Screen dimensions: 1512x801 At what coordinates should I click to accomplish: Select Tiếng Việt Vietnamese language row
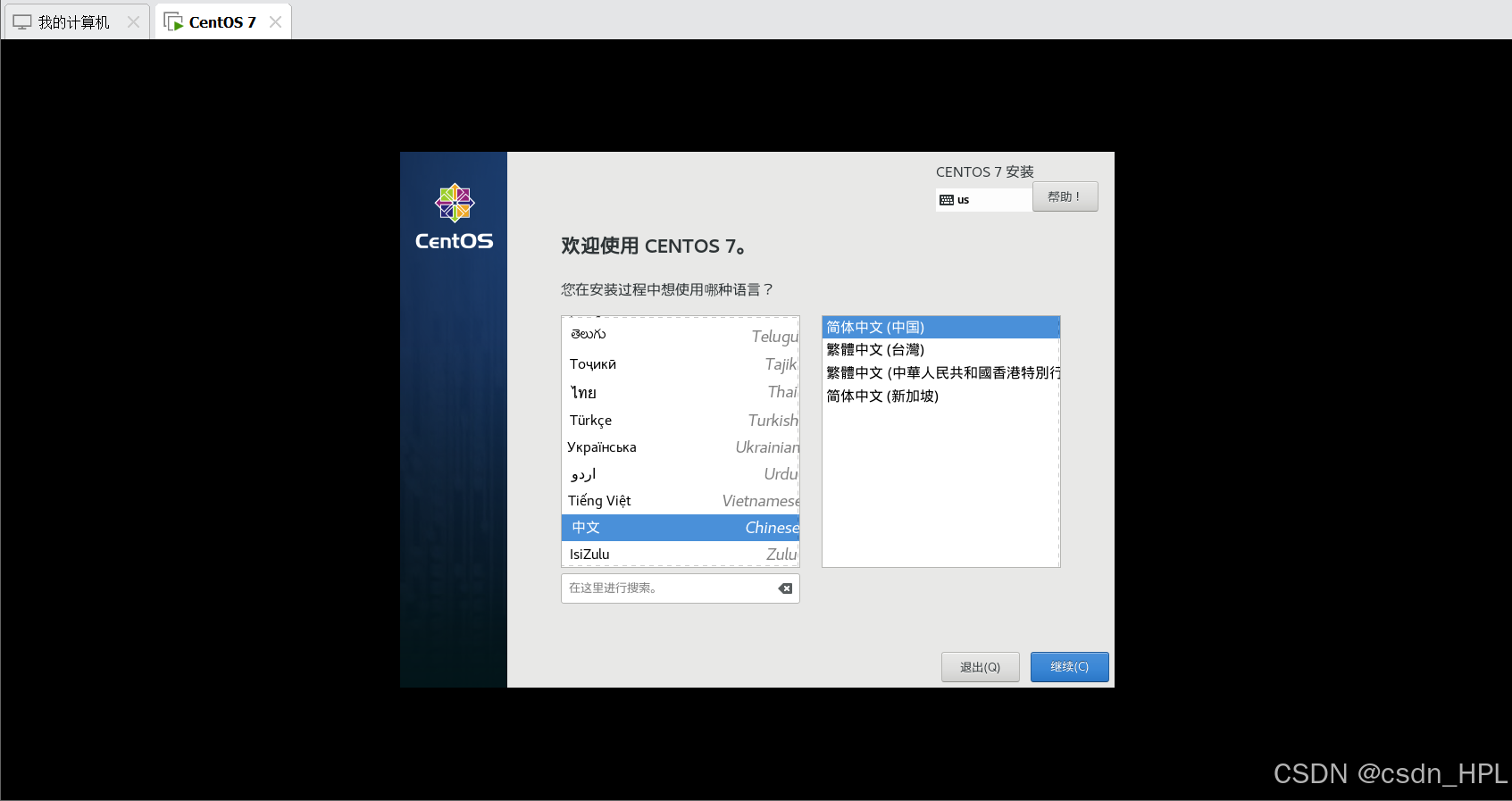tap(681, 500)
